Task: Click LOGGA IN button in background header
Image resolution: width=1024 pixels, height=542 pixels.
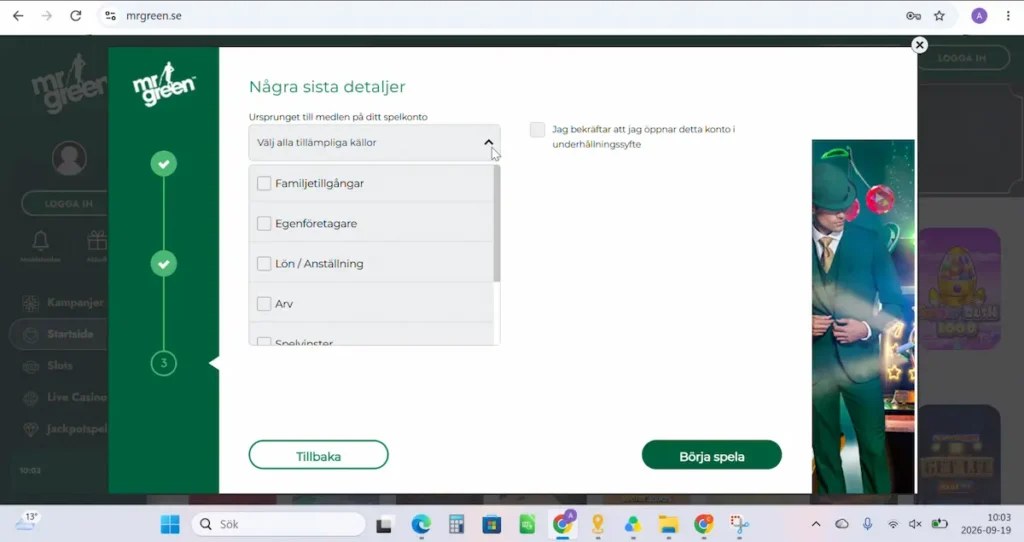Action: click(x=963, y=58)
